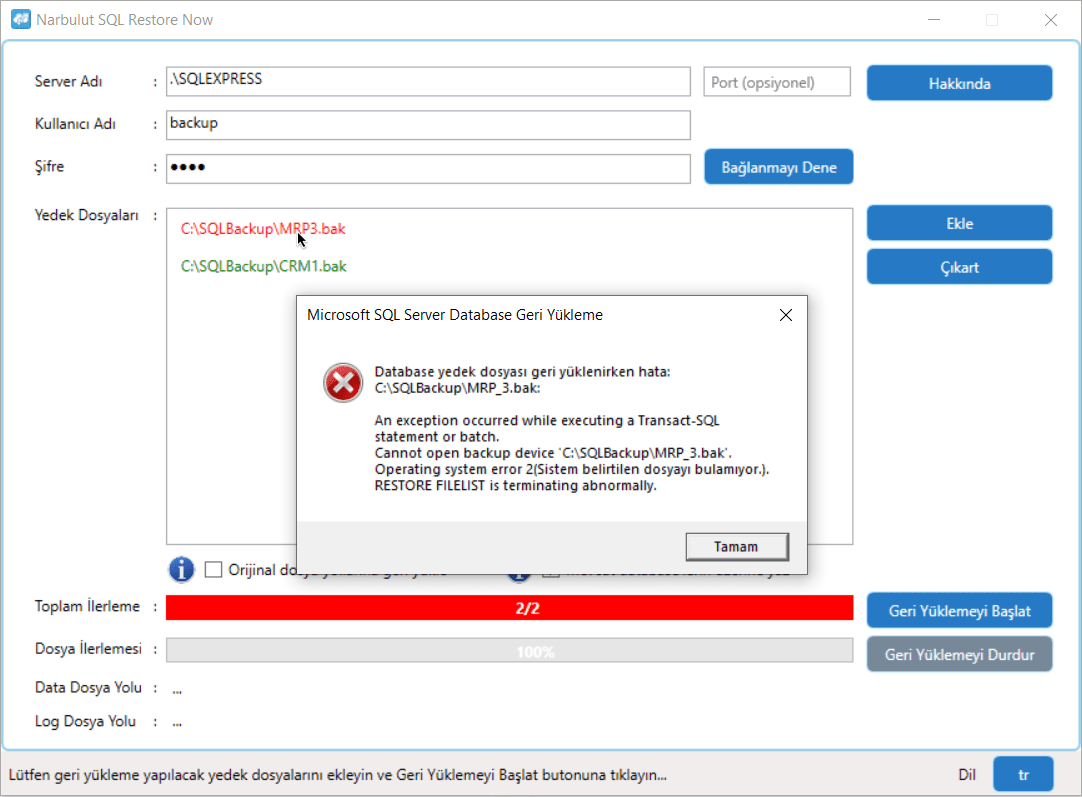1082x797 pixels.
Task: Add a backup file with Ekle
Action: click(959, 223)
